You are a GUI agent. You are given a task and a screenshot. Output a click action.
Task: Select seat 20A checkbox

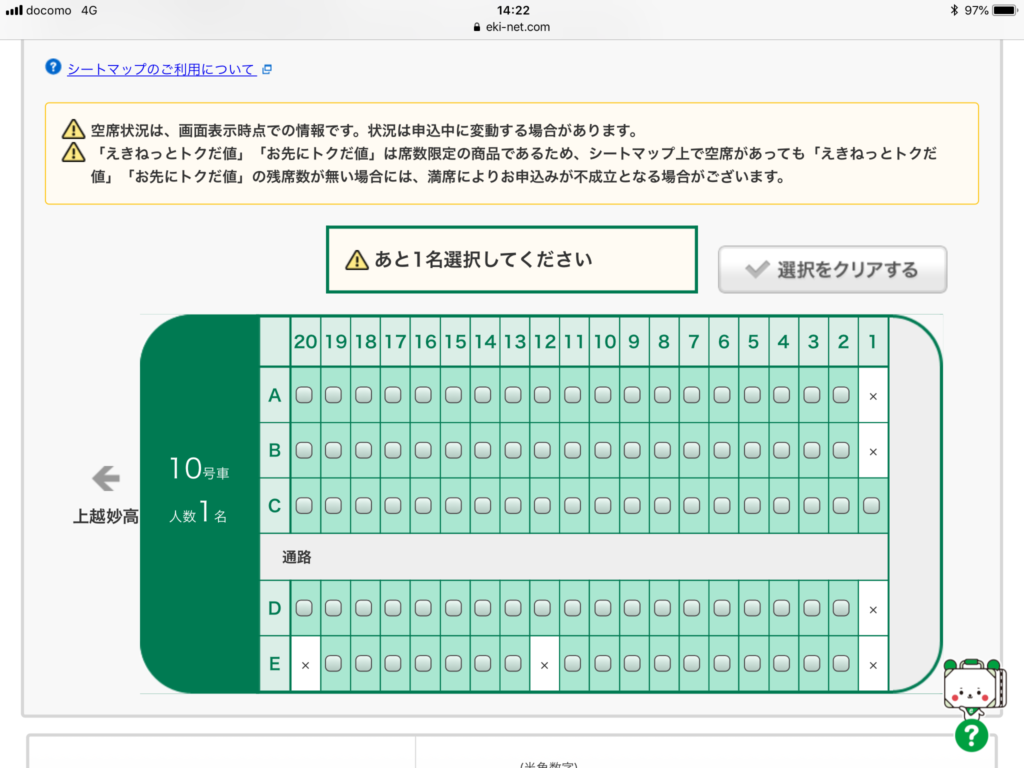click(305, 395)
